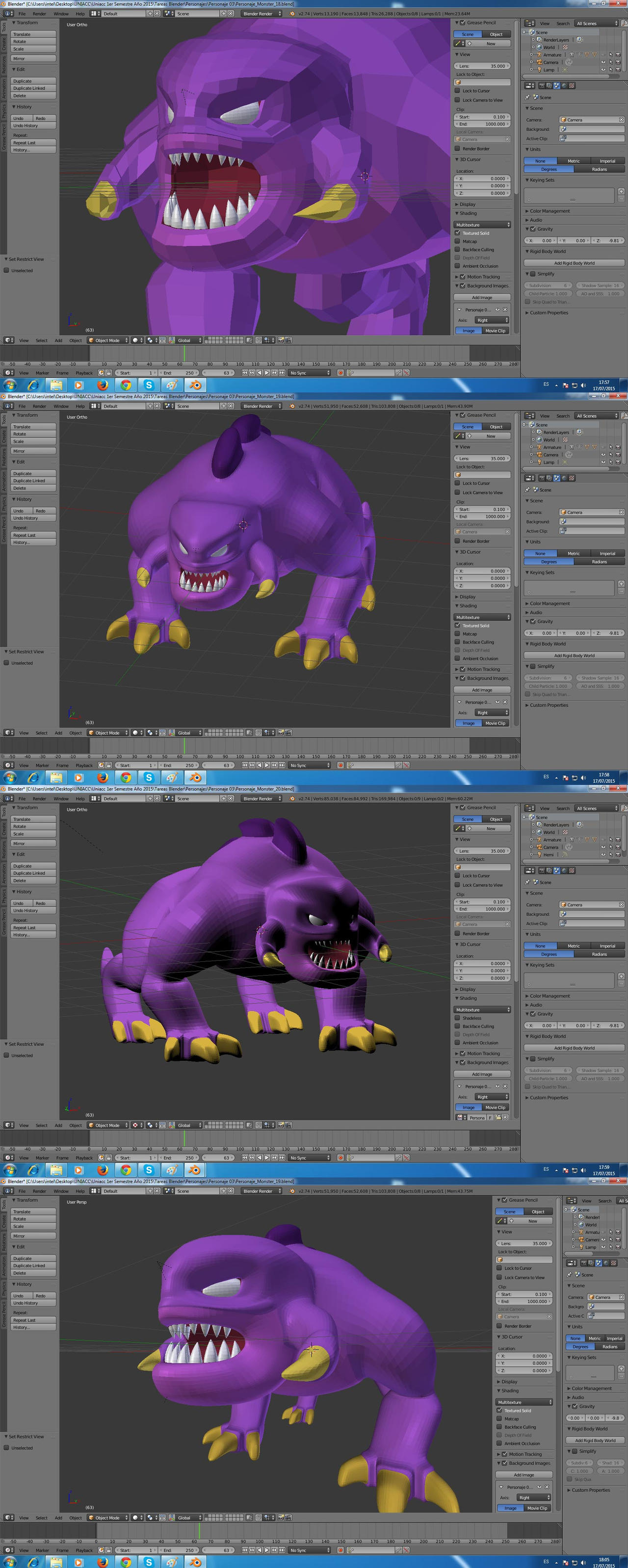Click Repeat Last in Monster_20 window

[33, 927]
